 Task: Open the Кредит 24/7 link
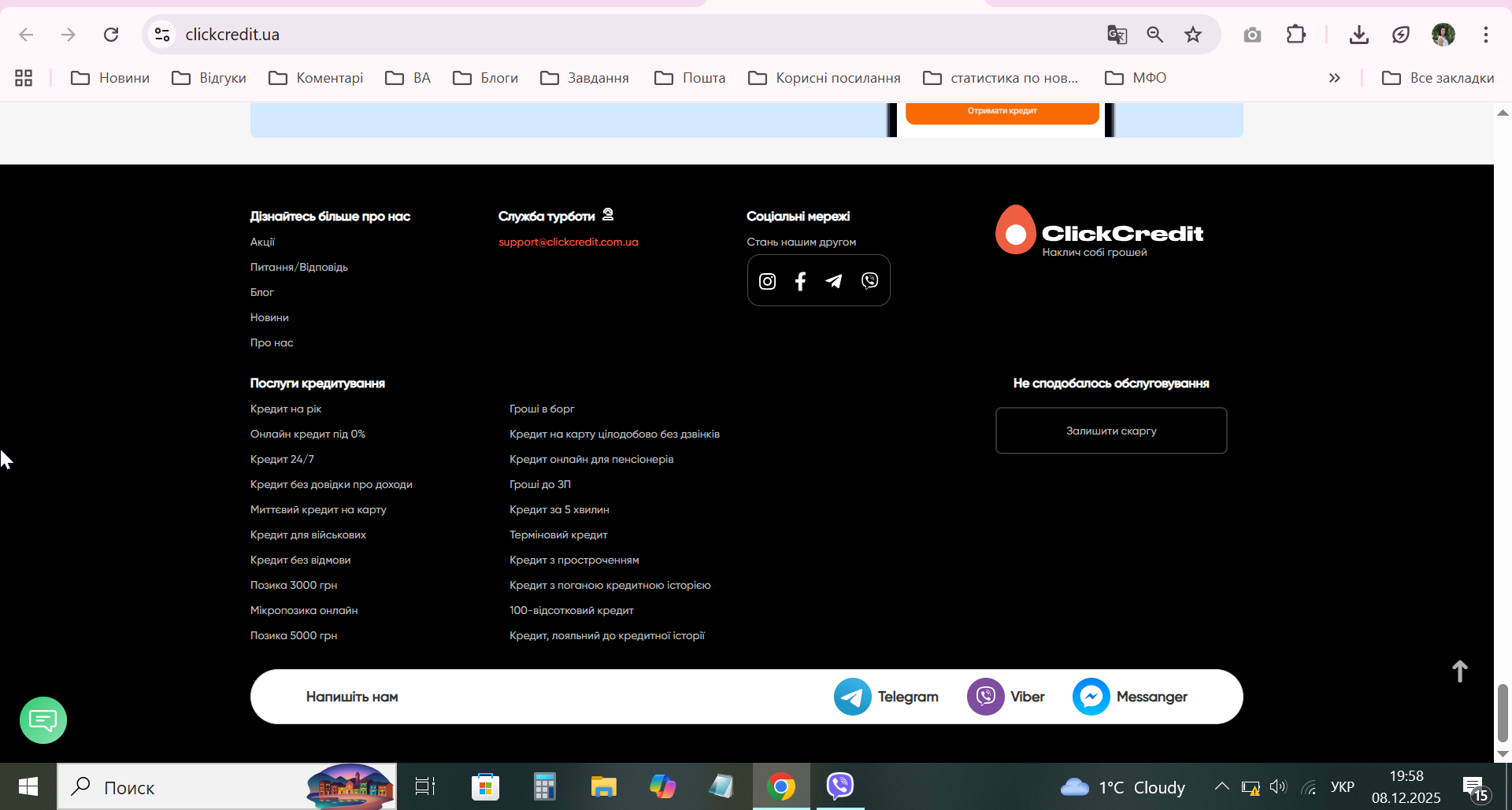point(282,459)
